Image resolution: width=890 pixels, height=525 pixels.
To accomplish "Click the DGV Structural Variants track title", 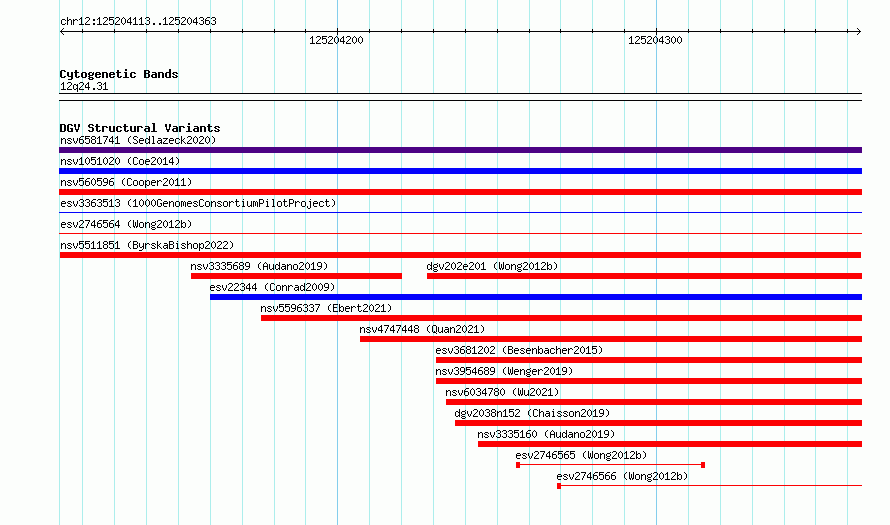I will pos(140,128).
